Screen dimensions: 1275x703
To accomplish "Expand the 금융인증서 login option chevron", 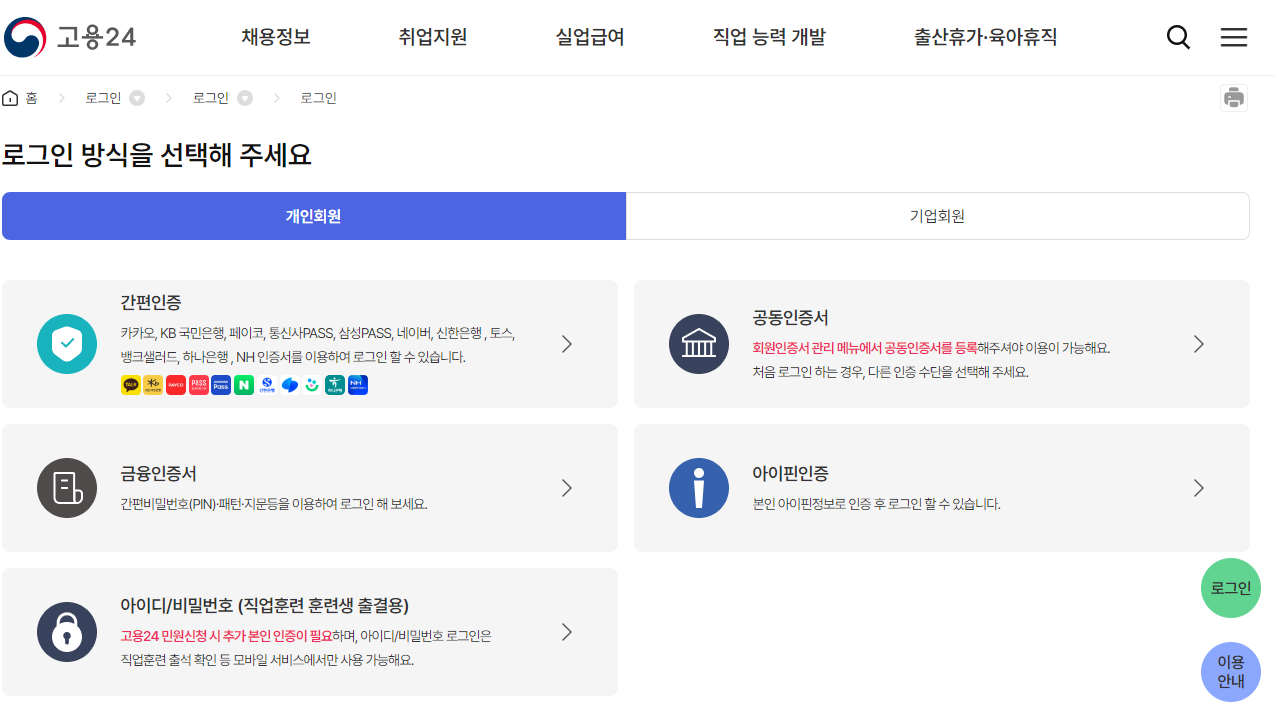I will click(x=566, y=488).
